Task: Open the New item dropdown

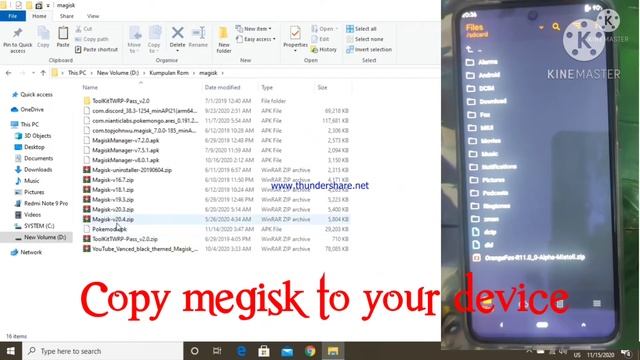Action: [254, 29]
